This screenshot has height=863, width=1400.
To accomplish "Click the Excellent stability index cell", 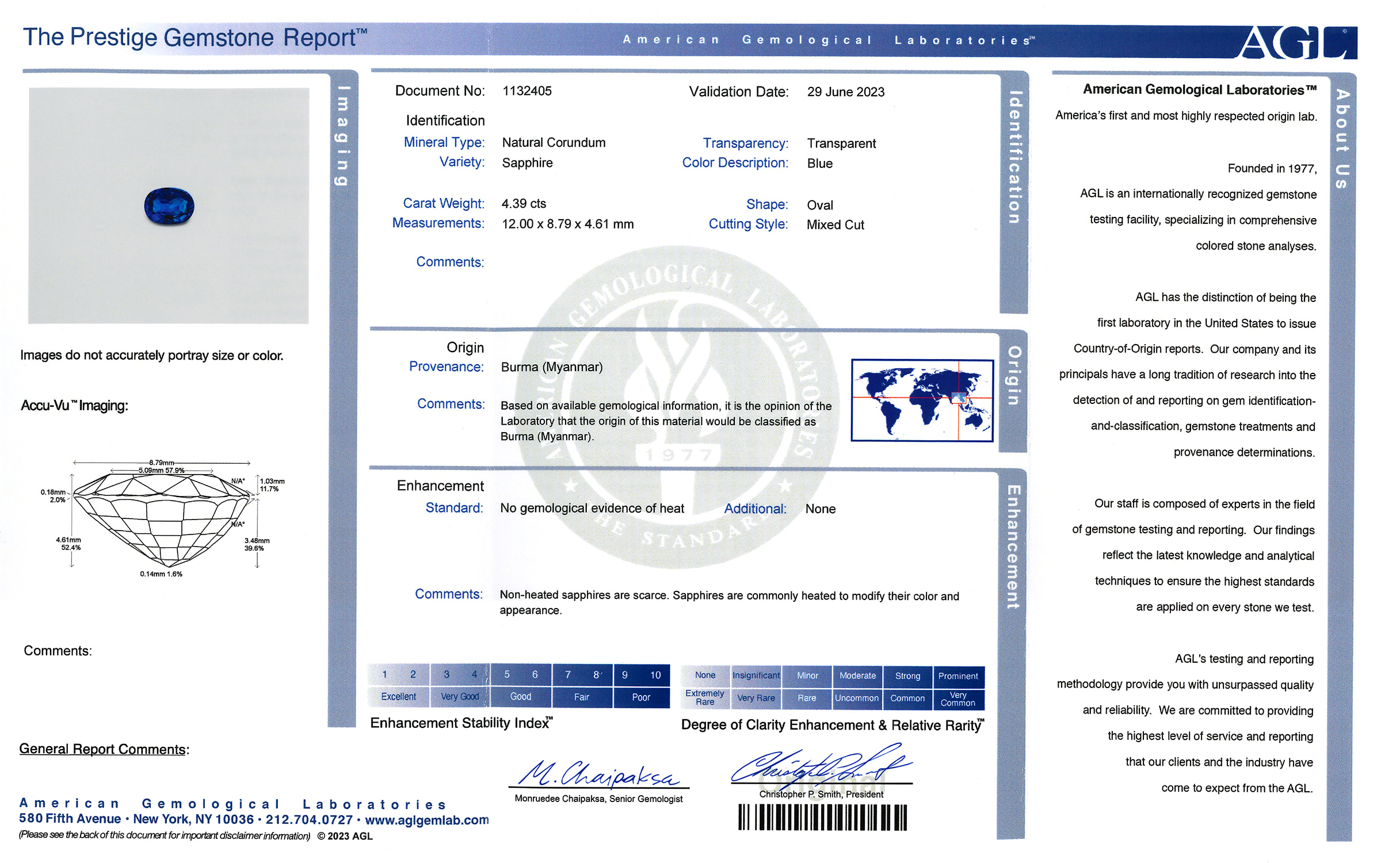I will 398,697.
